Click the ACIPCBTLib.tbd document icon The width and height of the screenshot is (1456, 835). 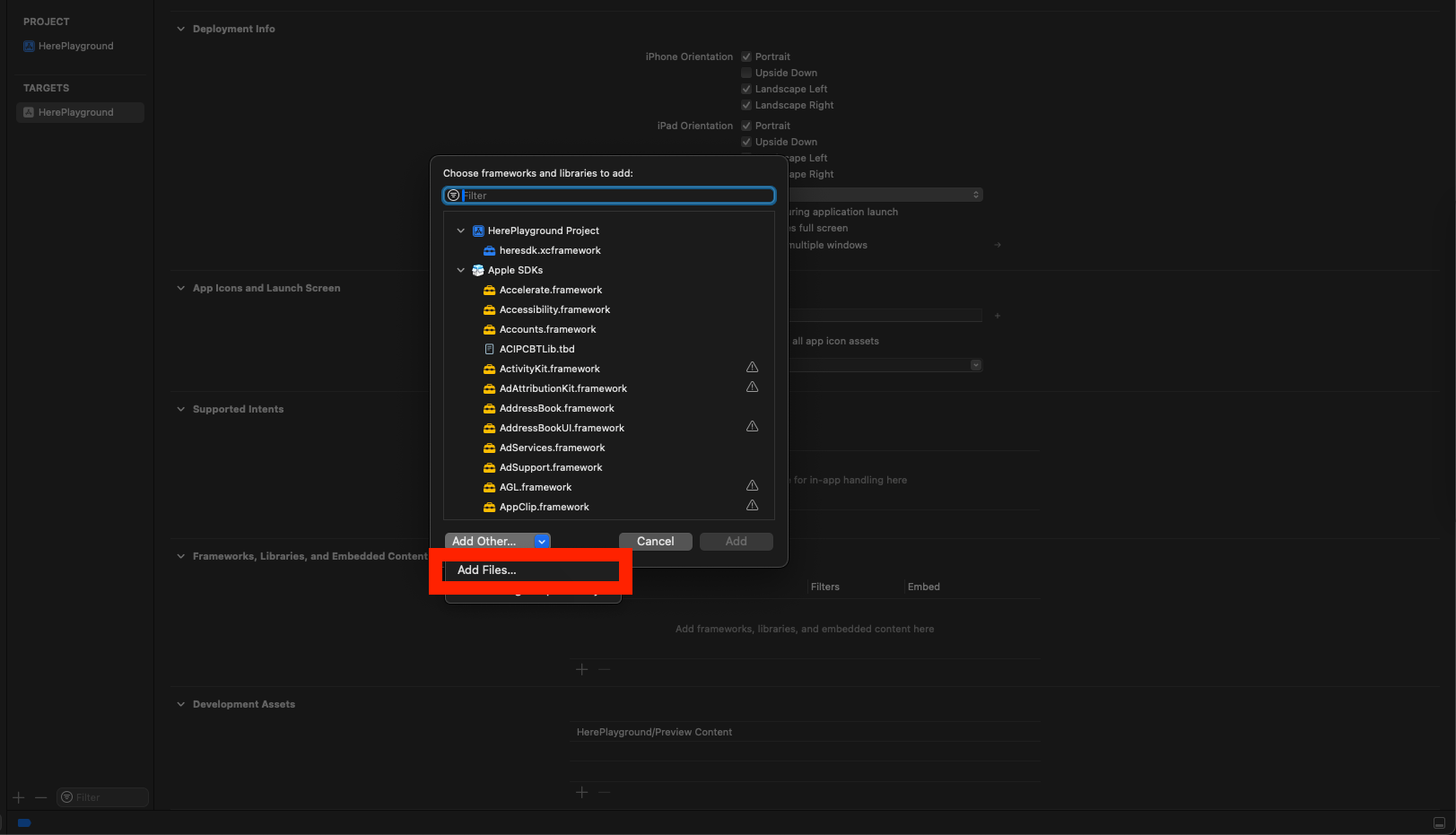point(489,349)
